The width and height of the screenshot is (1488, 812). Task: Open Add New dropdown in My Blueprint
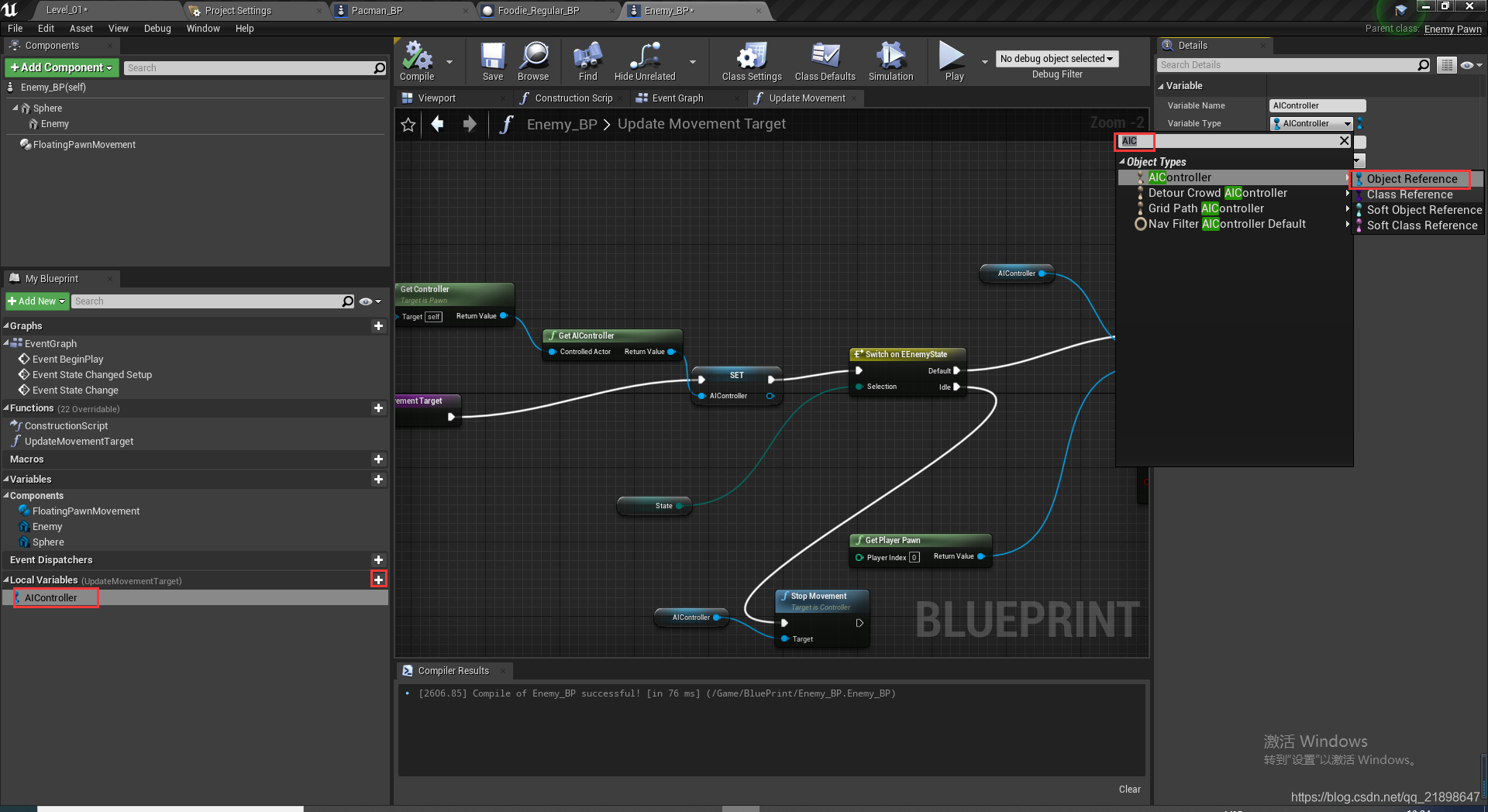37,301
